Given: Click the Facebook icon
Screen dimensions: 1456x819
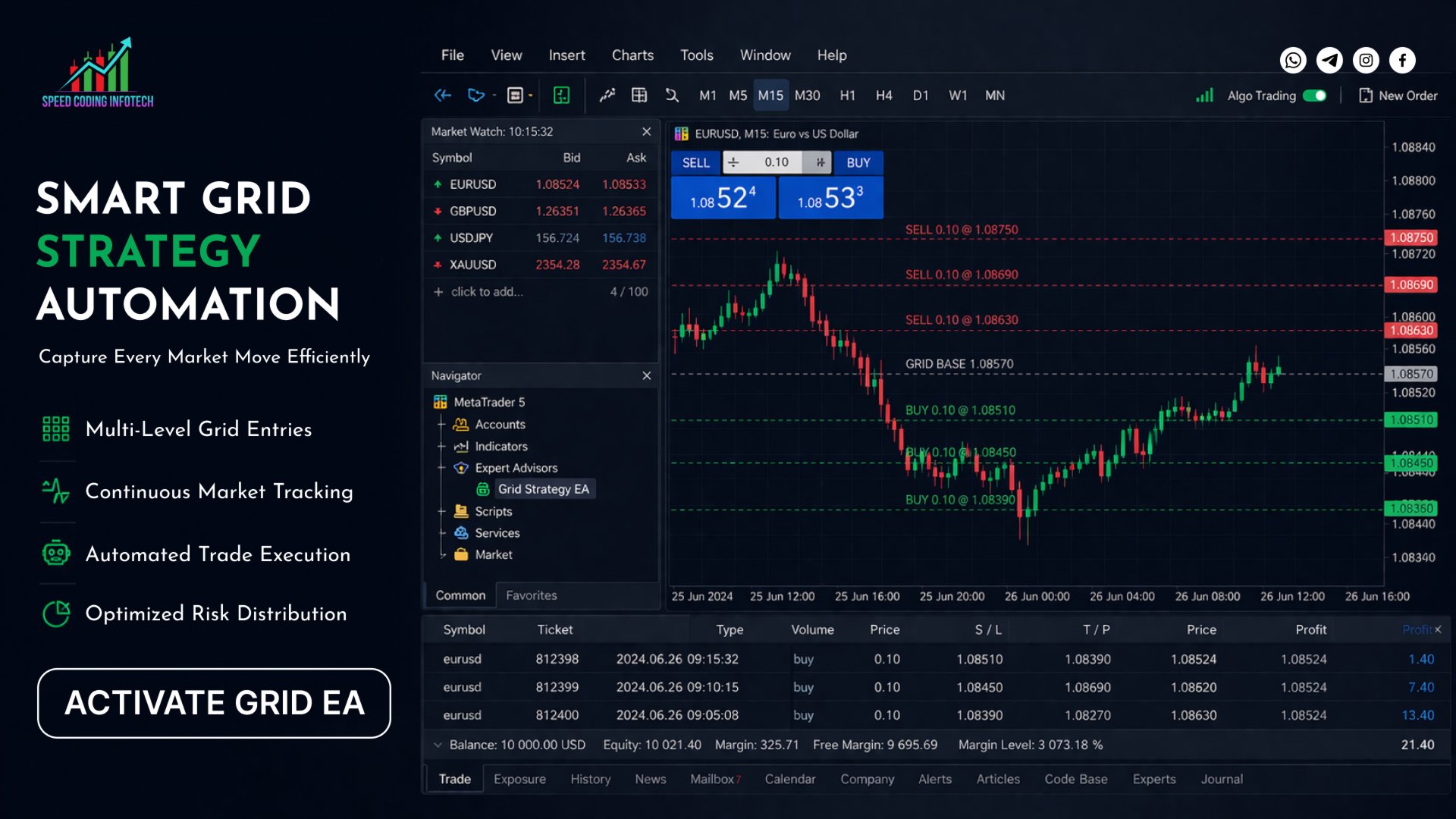Looking at the screenshot, I should click(1402, 60).
